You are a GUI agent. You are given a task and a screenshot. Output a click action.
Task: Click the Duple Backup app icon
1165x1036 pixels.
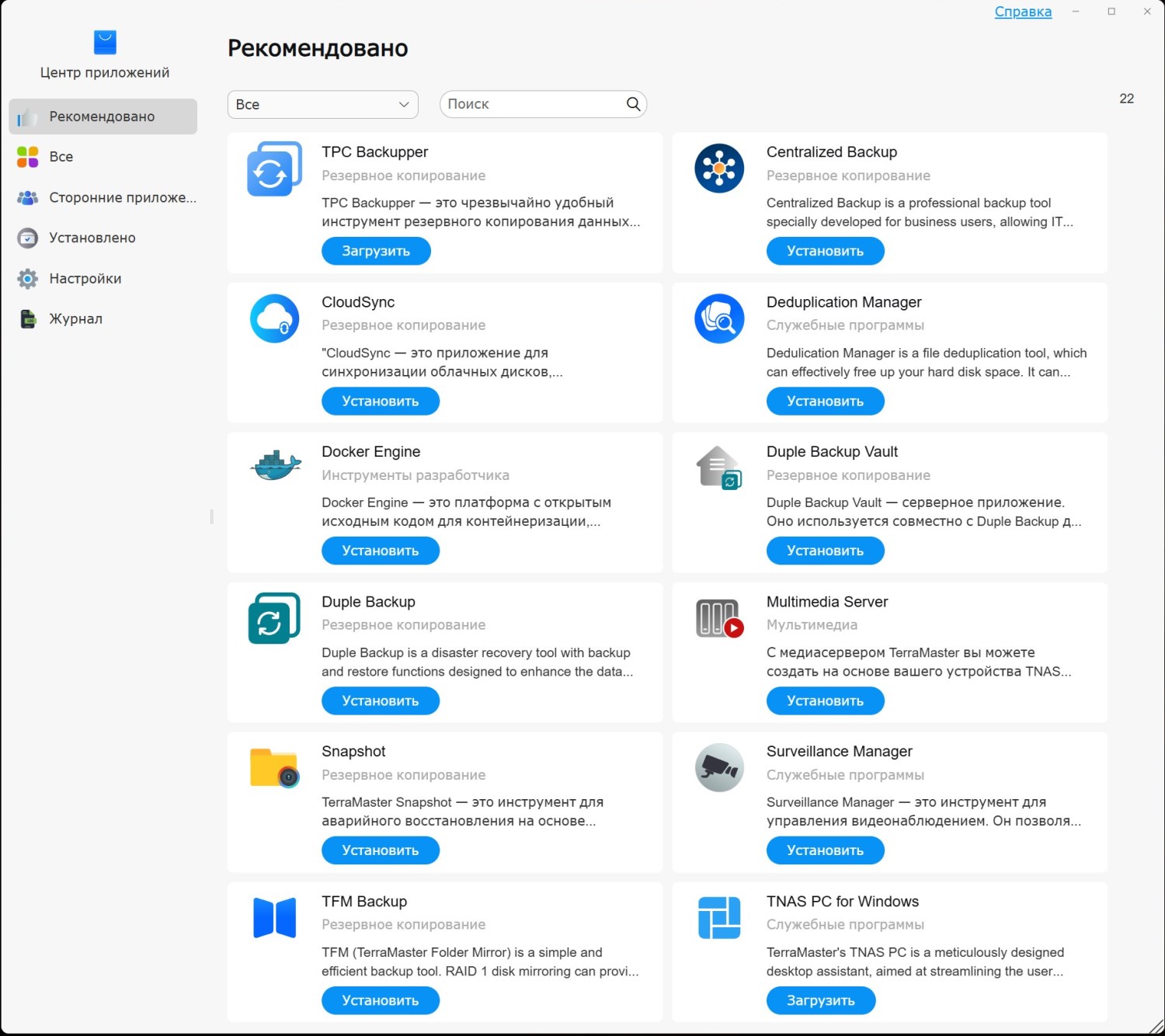(x=274, y=618)
